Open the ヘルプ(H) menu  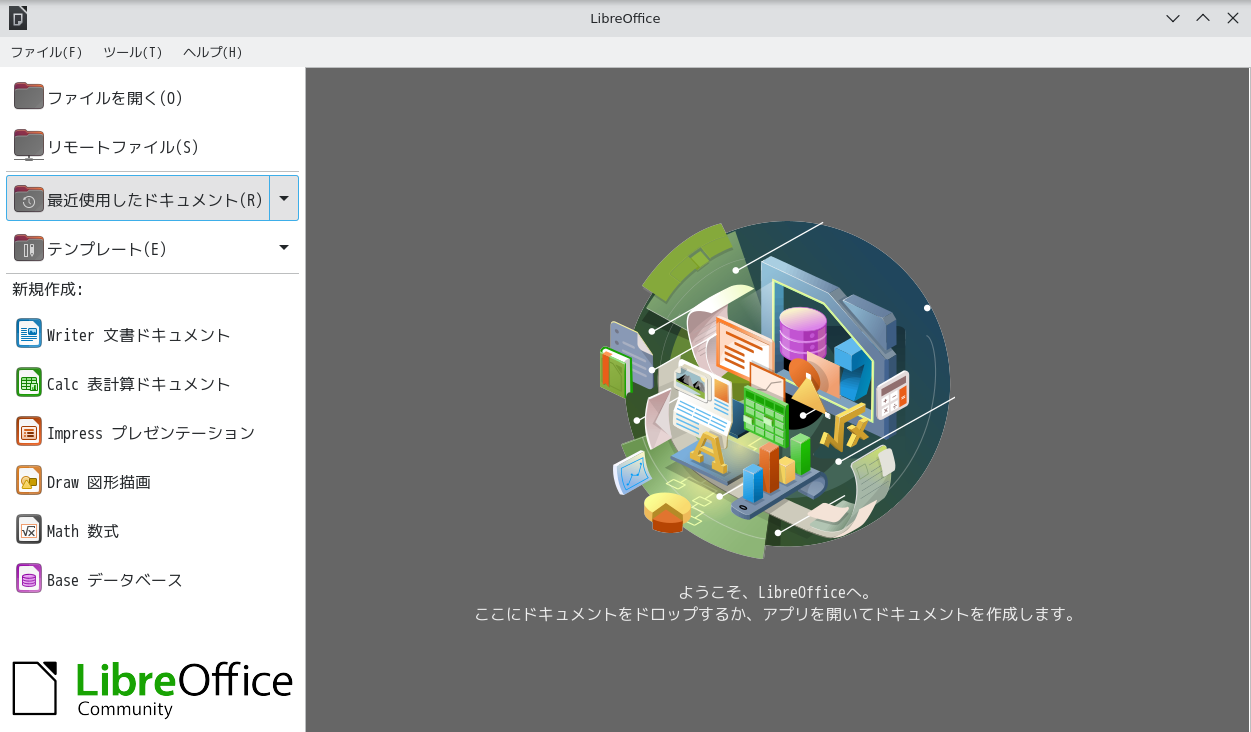point(212,52)
